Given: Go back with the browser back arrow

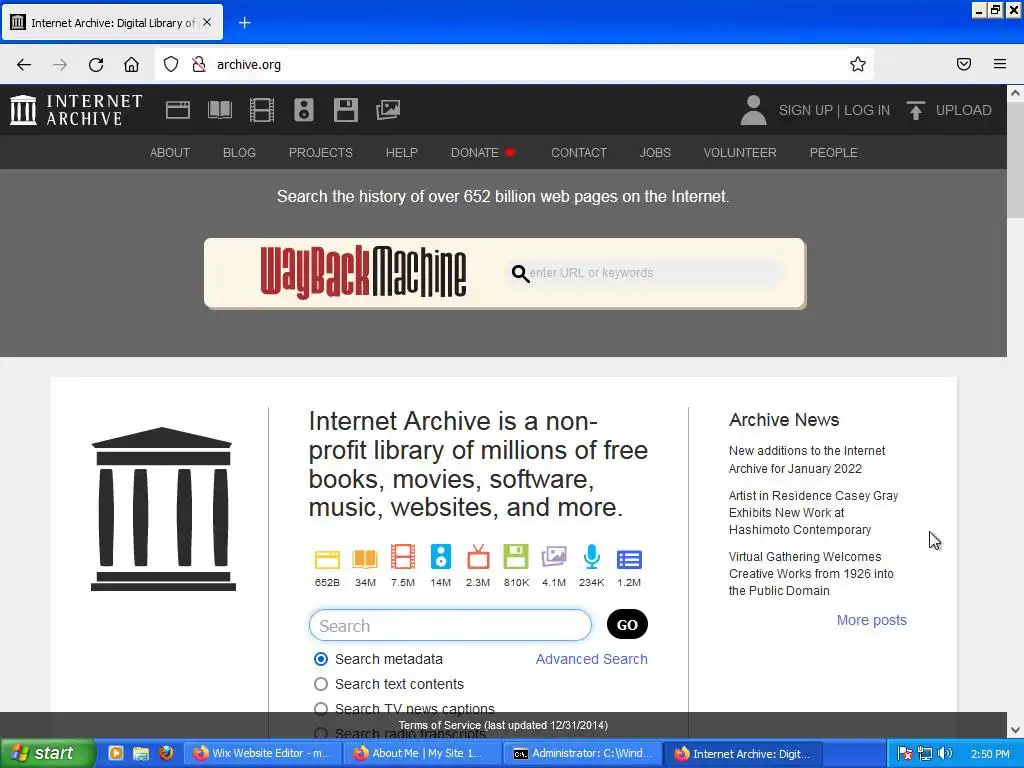Looking at the screenshot, I should click(24, 64).
